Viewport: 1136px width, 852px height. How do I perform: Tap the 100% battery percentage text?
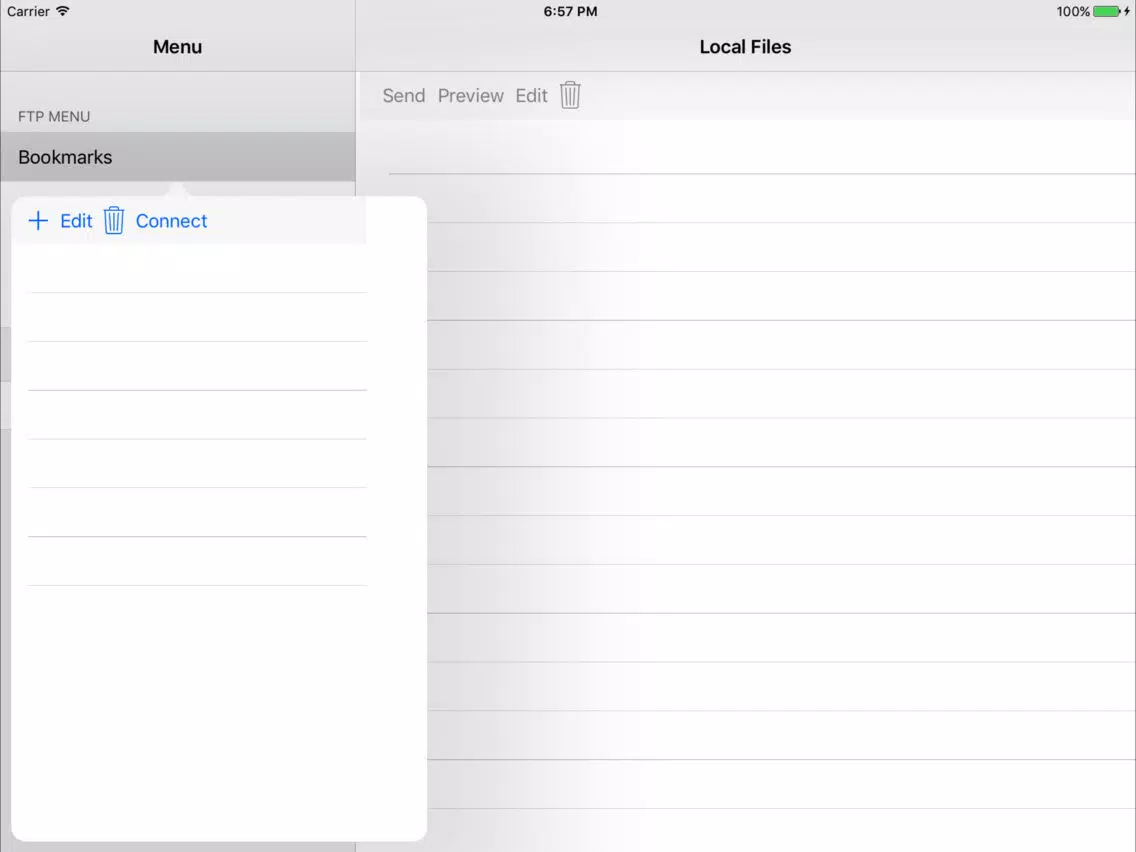(x=1072, y=11)
